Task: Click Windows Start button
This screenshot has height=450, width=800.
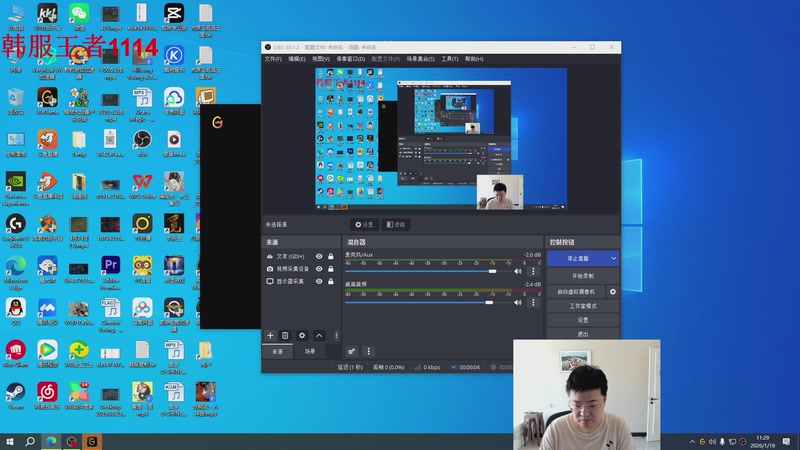Action: [9, 441]
